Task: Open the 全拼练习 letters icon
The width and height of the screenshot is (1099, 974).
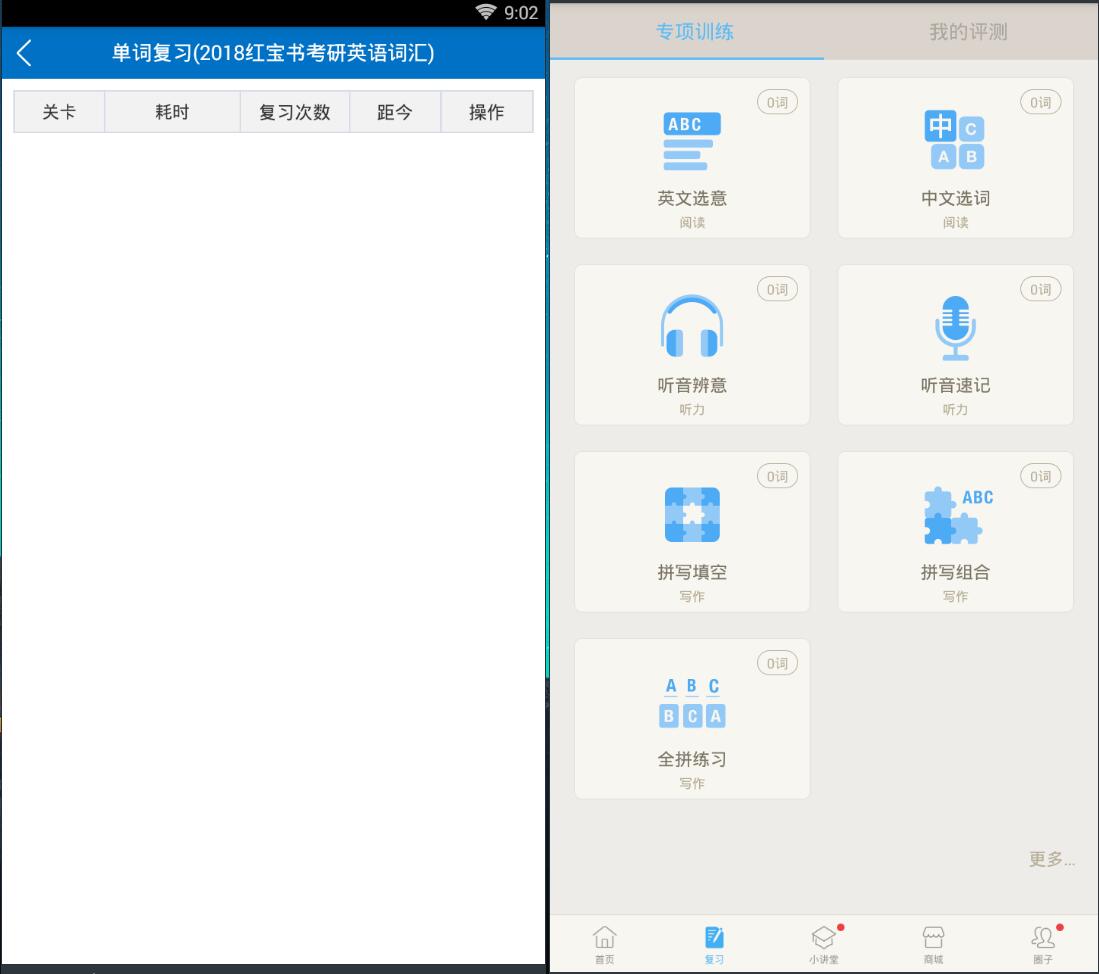Action: click(692, 702)
